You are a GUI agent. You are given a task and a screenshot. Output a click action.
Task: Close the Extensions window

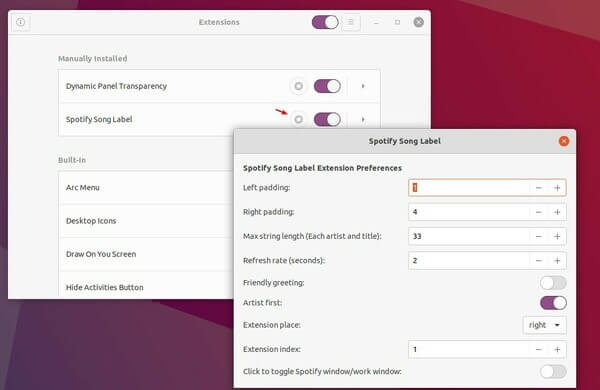pos(419,22)
